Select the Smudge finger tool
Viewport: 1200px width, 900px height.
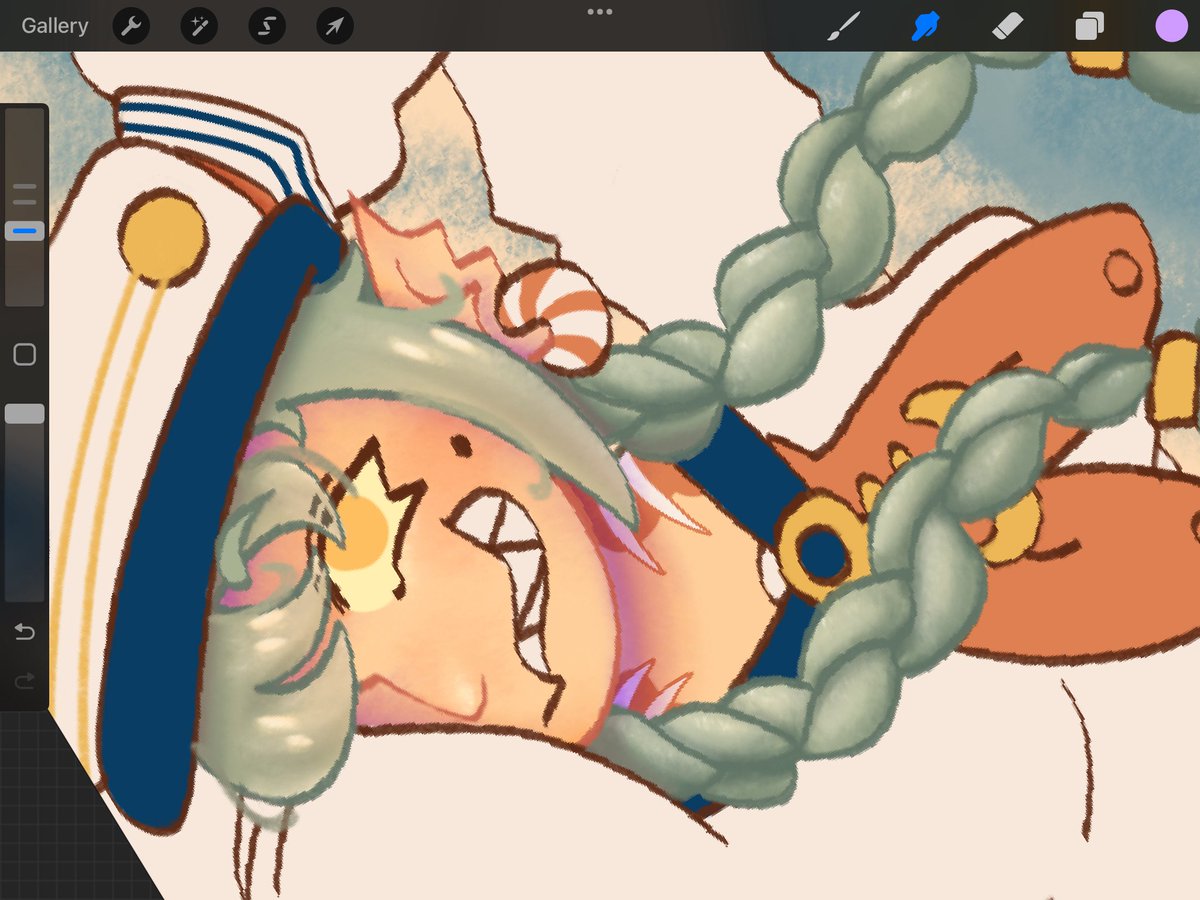926,26
